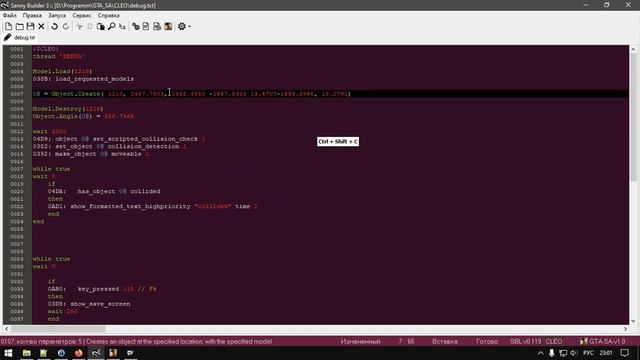Undo the last edit
Image resolution: width=640 pixels, height=360 pixels.
point(54,27)
